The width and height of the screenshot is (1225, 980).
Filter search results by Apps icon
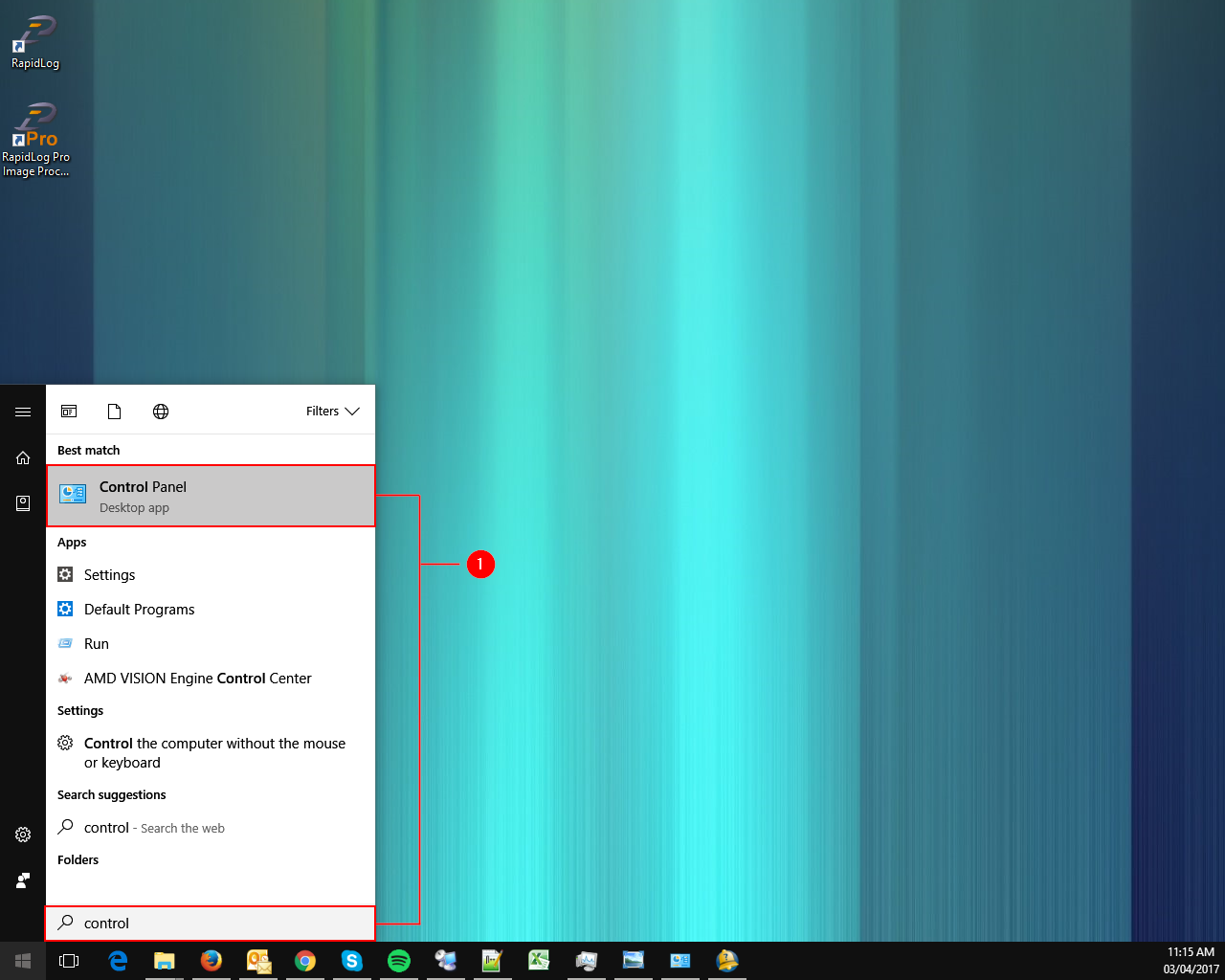[69, 412]
